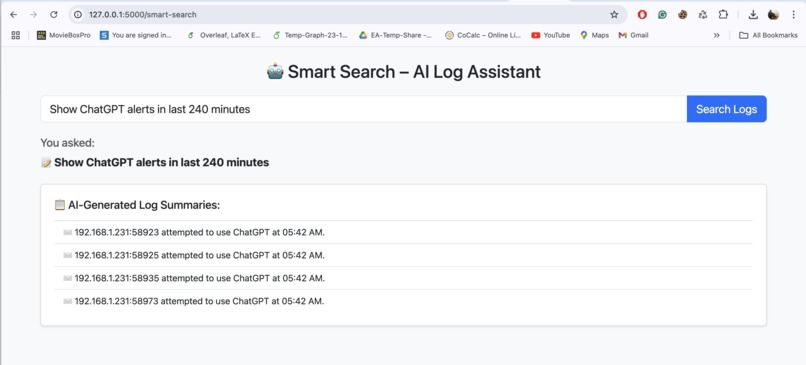This screenshot has height=365, width=806.
Task: Click the bold "Show ChatGPT alerts in last 240 minutes" text
Action: [161, 163]
